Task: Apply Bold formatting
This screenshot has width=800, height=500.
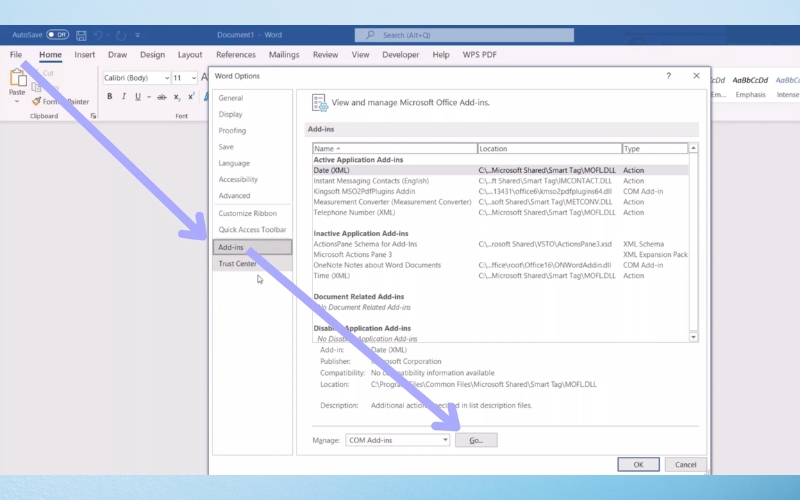Action: [110, 97]
